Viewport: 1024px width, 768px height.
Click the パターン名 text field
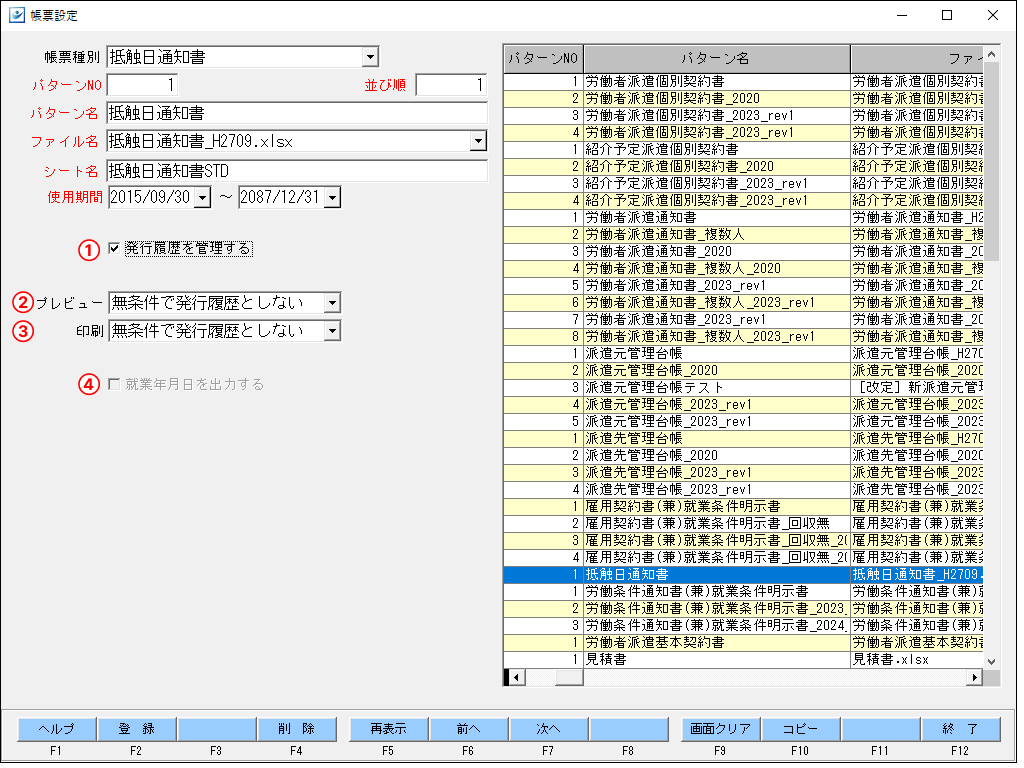296,113
